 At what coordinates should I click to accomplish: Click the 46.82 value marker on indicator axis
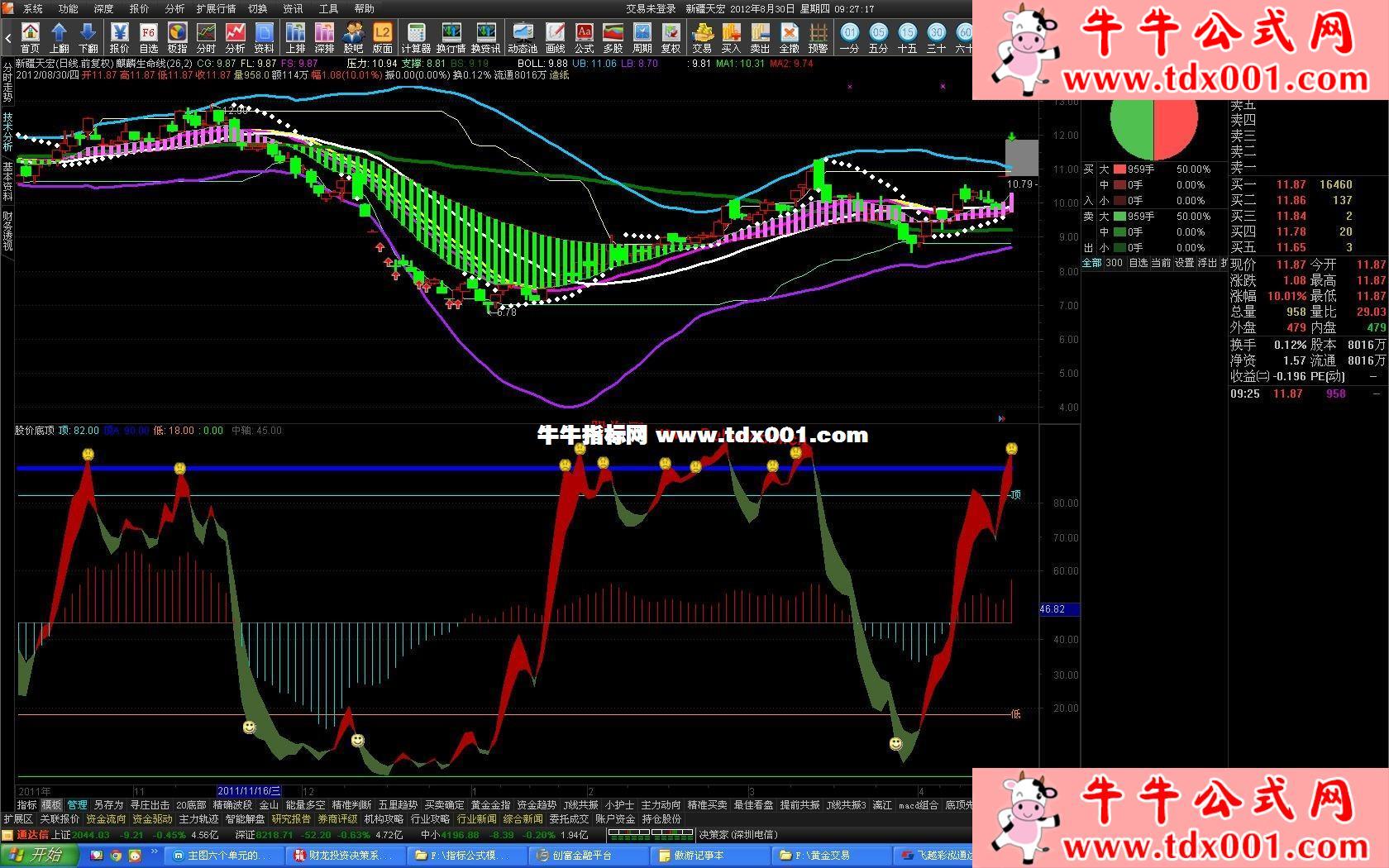tap(1058, 609)
